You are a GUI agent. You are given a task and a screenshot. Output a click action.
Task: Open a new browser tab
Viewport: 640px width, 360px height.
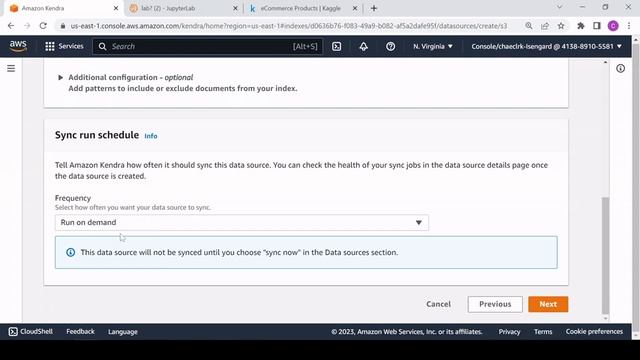pos(373,8)
